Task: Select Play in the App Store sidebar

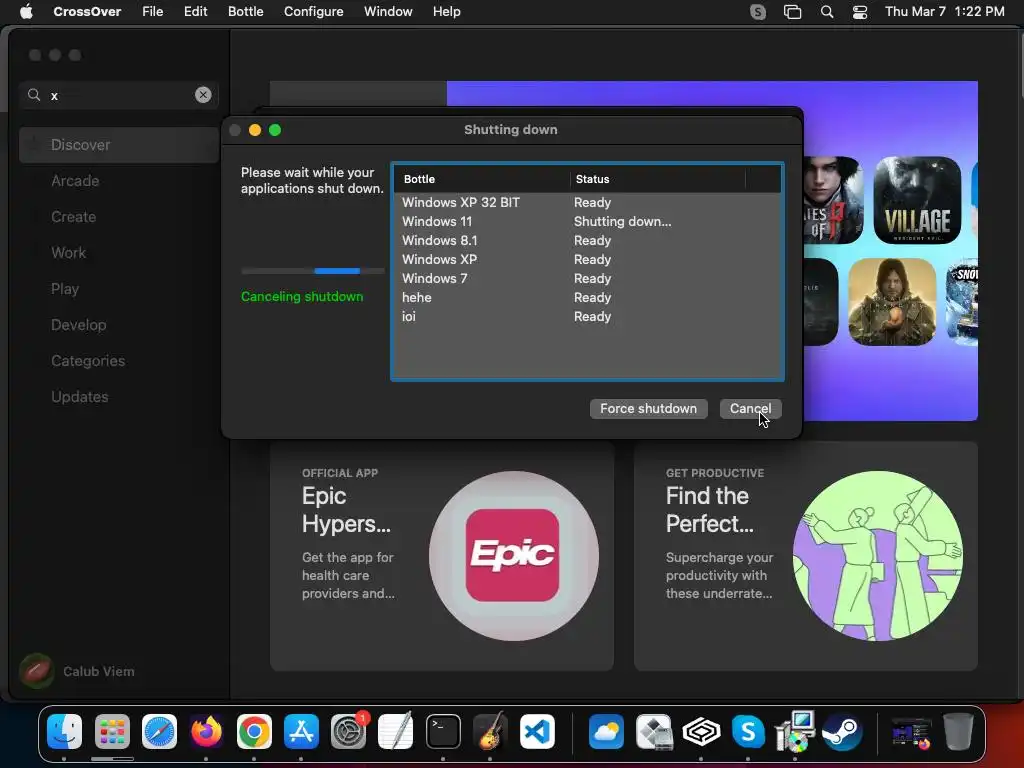Action: click(x=119, y=289)
